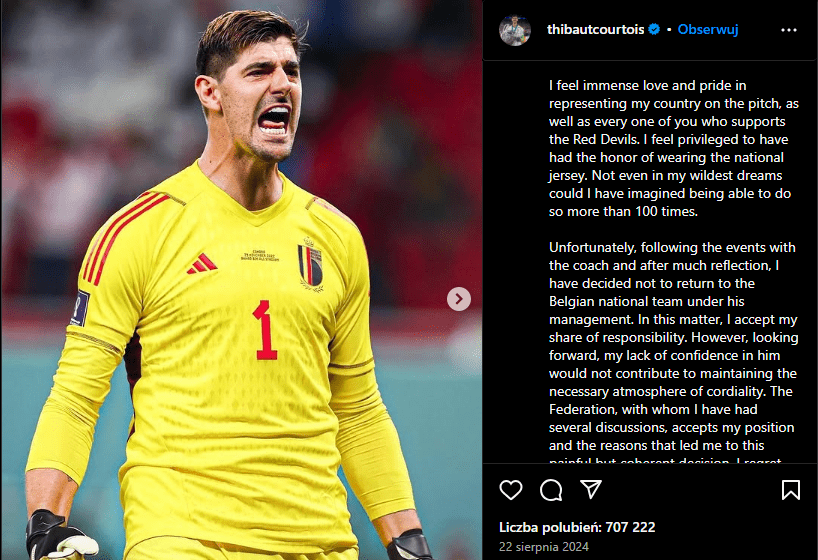Click the caption paragraph about Red Devils
This screenshot has height=560, width=818.
673,148
